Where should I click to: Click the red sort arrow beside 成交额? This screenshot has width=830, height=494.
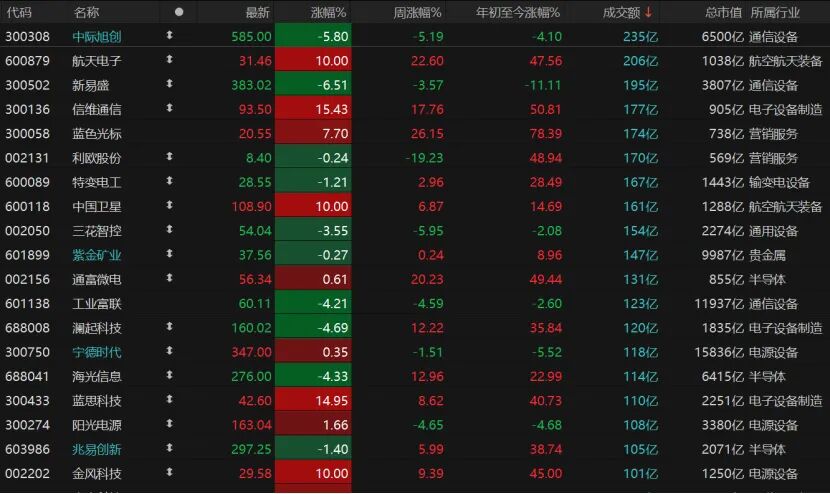pos(649,12)
